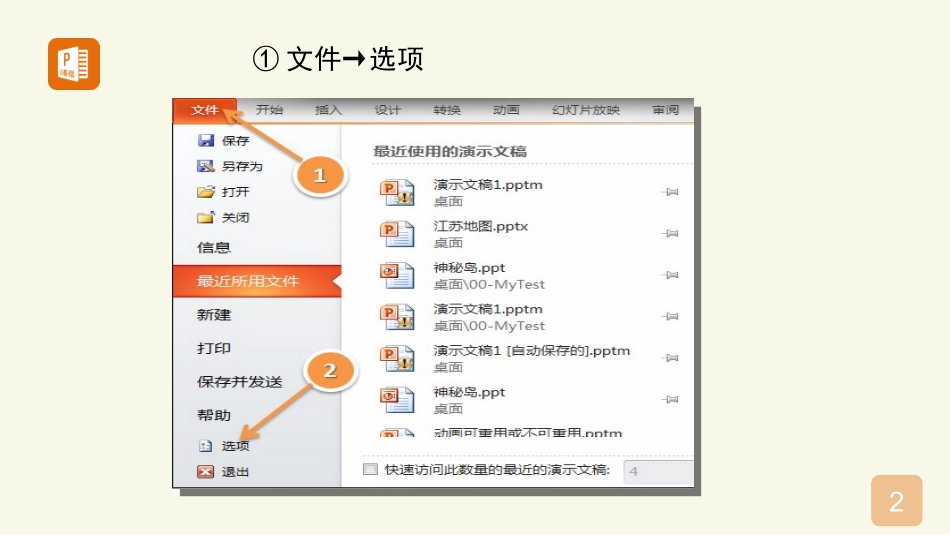The height and width of the screenshot is (535, 950).
Task: Enable 快速访问此数量的最近的演示文稿 checkbox
Action: coord(370,469)
